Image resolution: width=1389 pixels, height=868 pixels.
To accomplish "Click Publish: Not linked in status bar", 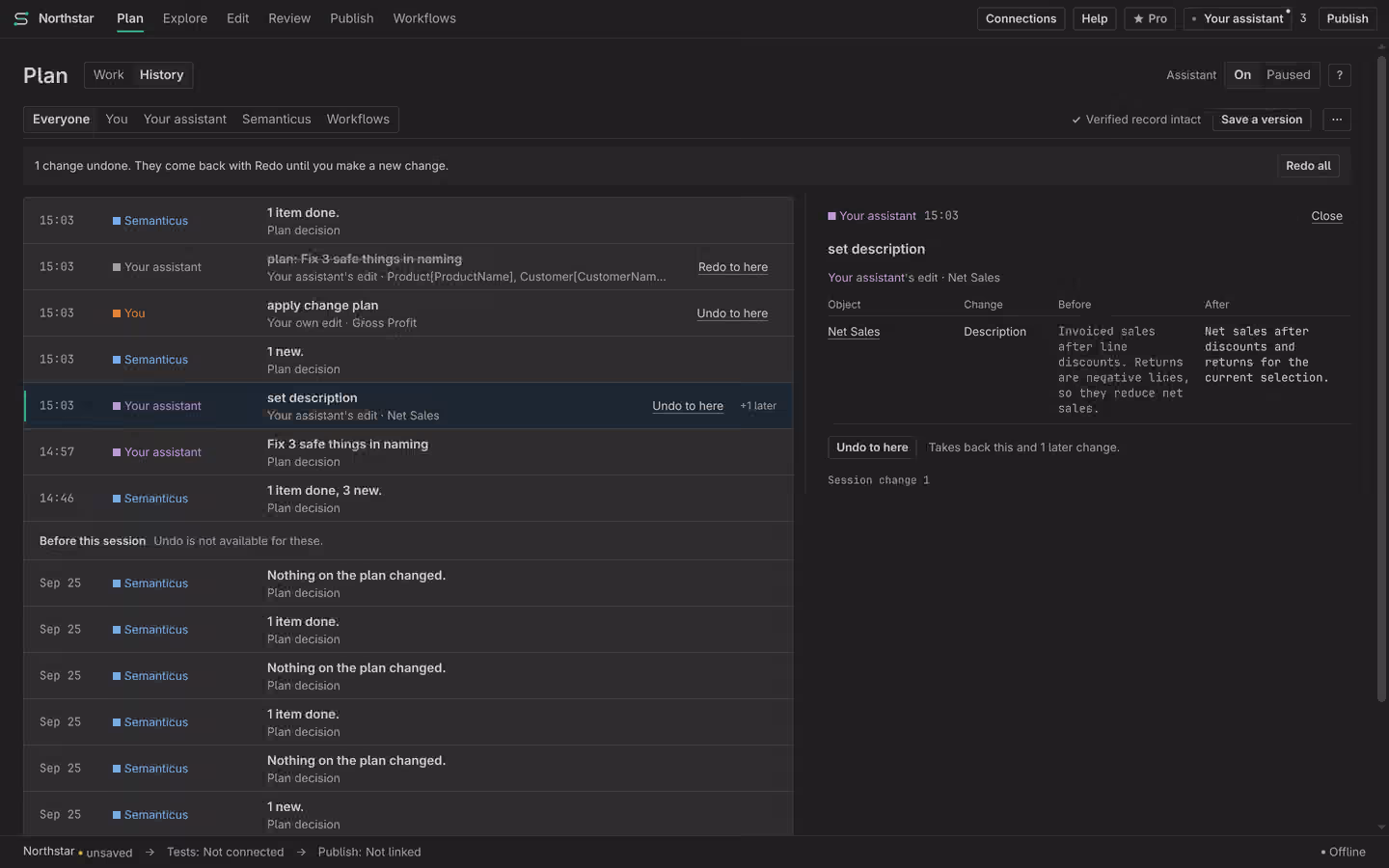I will click(369, 853).
